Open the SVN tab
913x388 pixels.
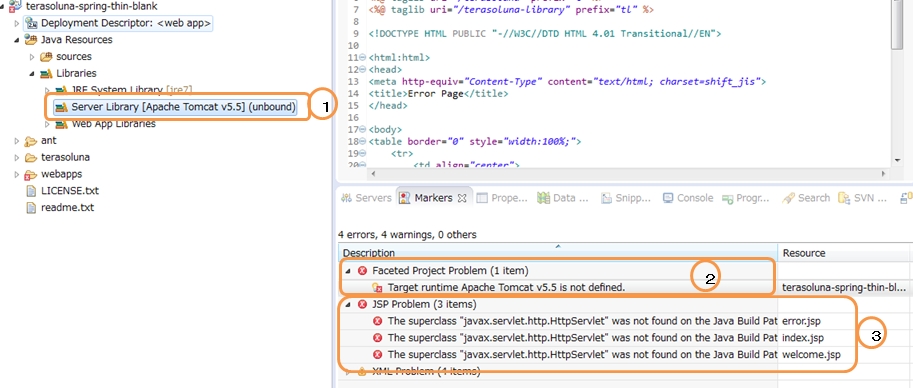[x=862, y=198]
